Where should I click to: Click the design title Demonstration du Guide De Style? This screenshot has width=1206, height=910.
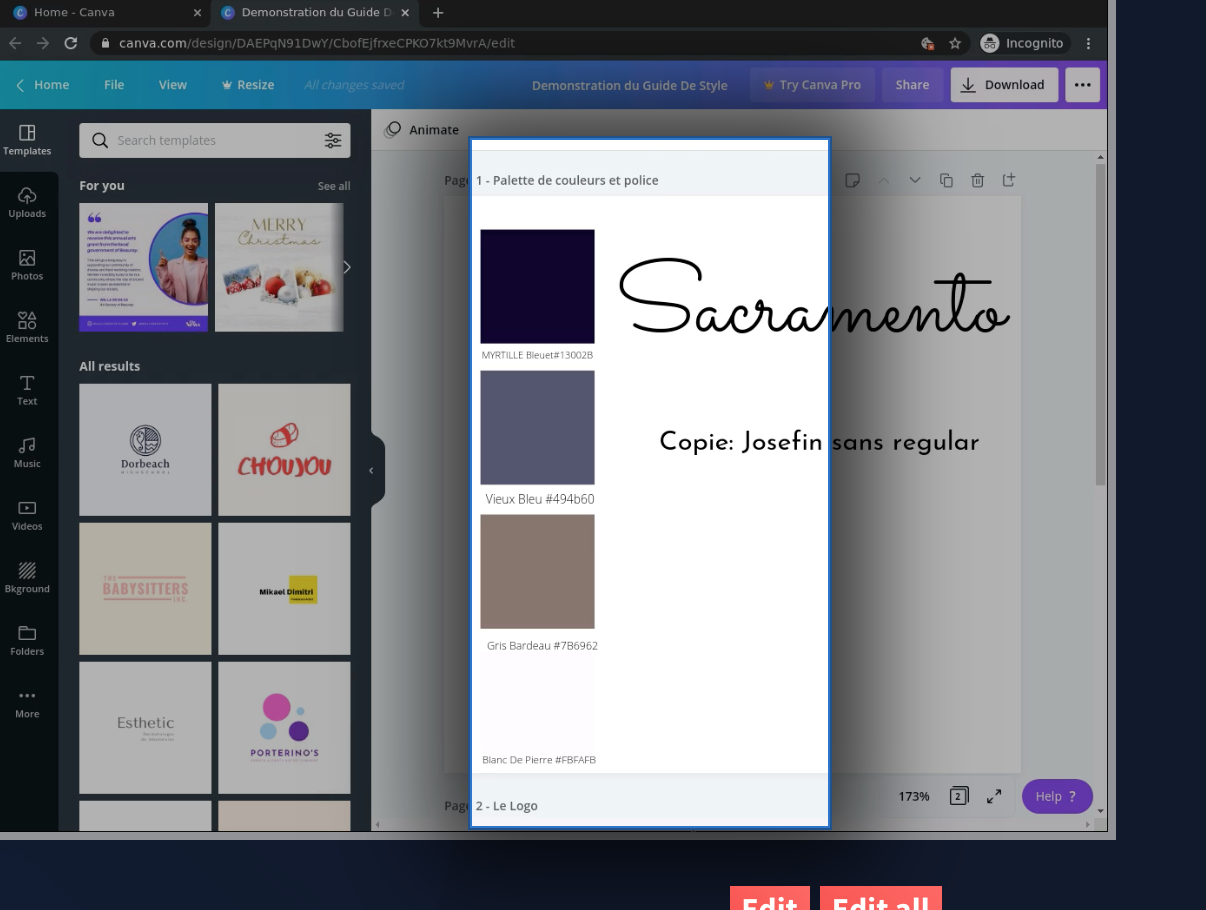point(630,85)
